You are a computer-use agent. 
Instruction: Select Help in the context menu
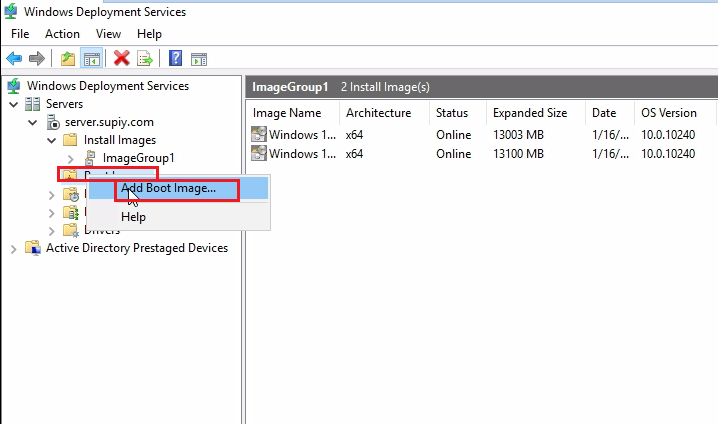(x=133, y=217)
